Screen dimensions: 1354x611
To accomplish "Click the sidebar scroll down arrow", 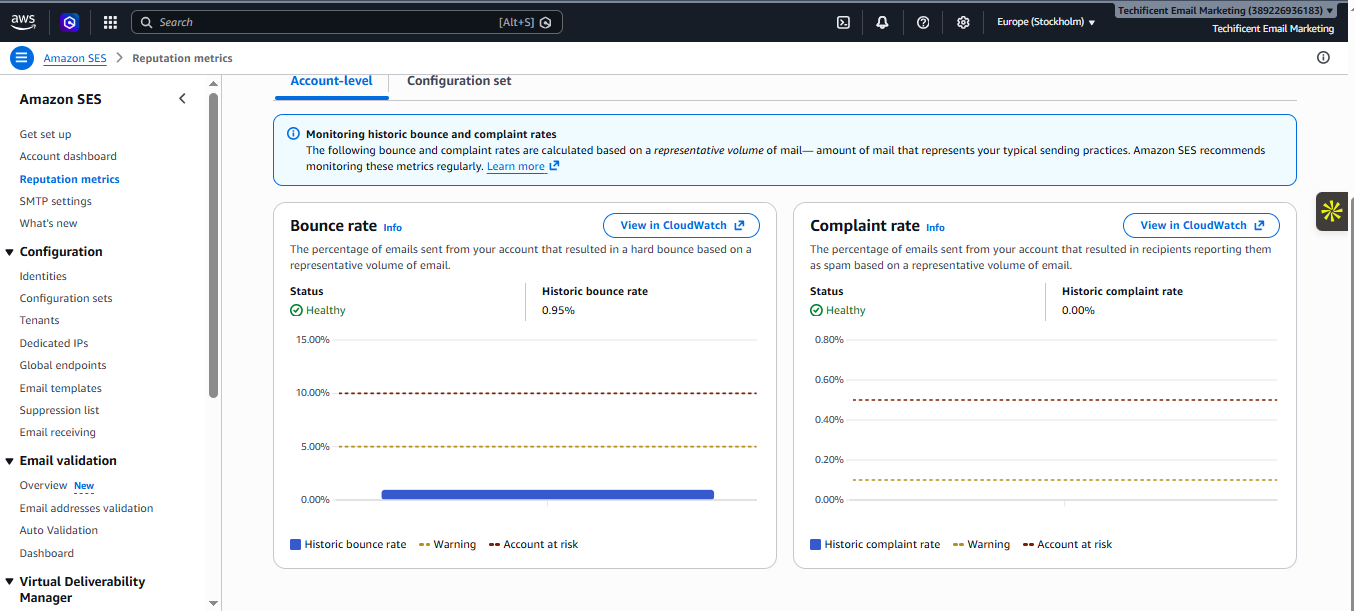I will (x=213, y=603).
